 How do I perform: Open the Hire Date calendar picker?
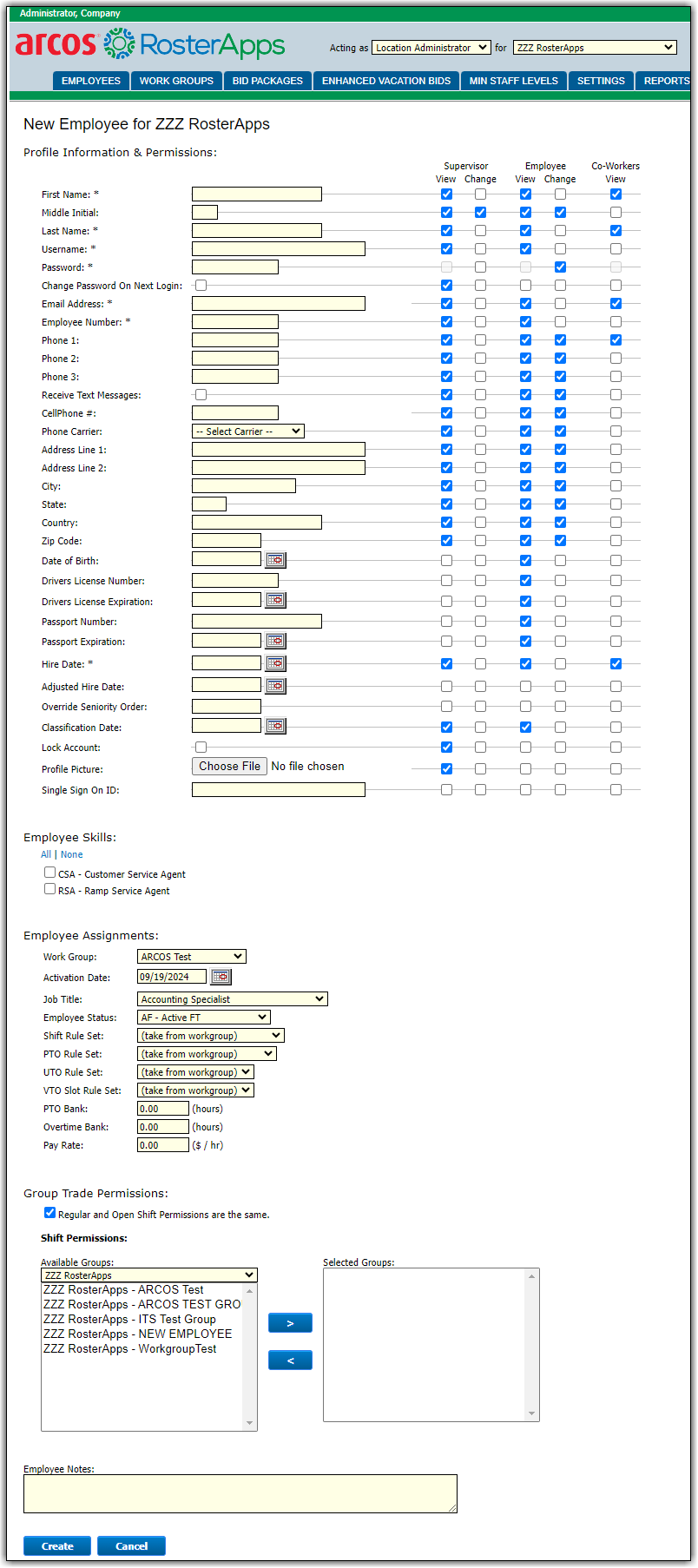pyautogui.click(x=275, y=663)
